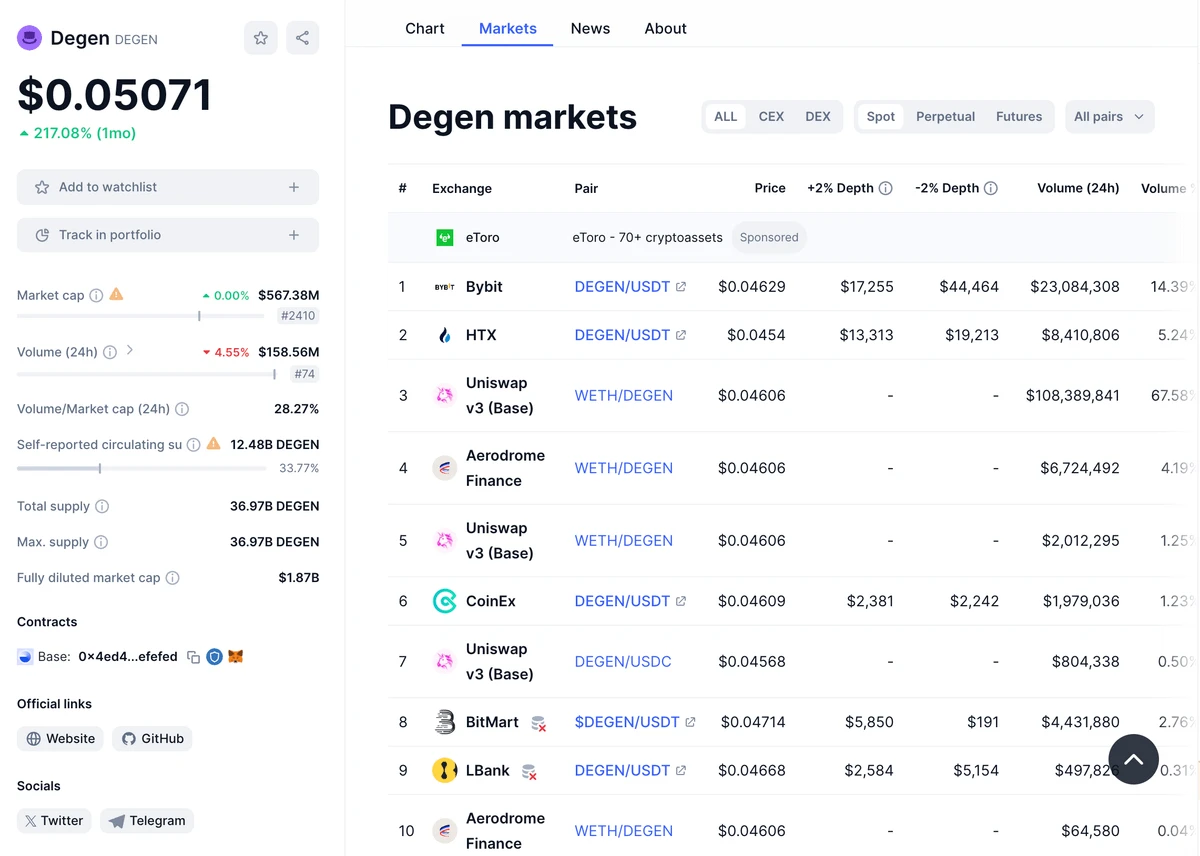Open Degen's GitHub profile
This screenshot has width=1200, height=856.
click(152, 738)
